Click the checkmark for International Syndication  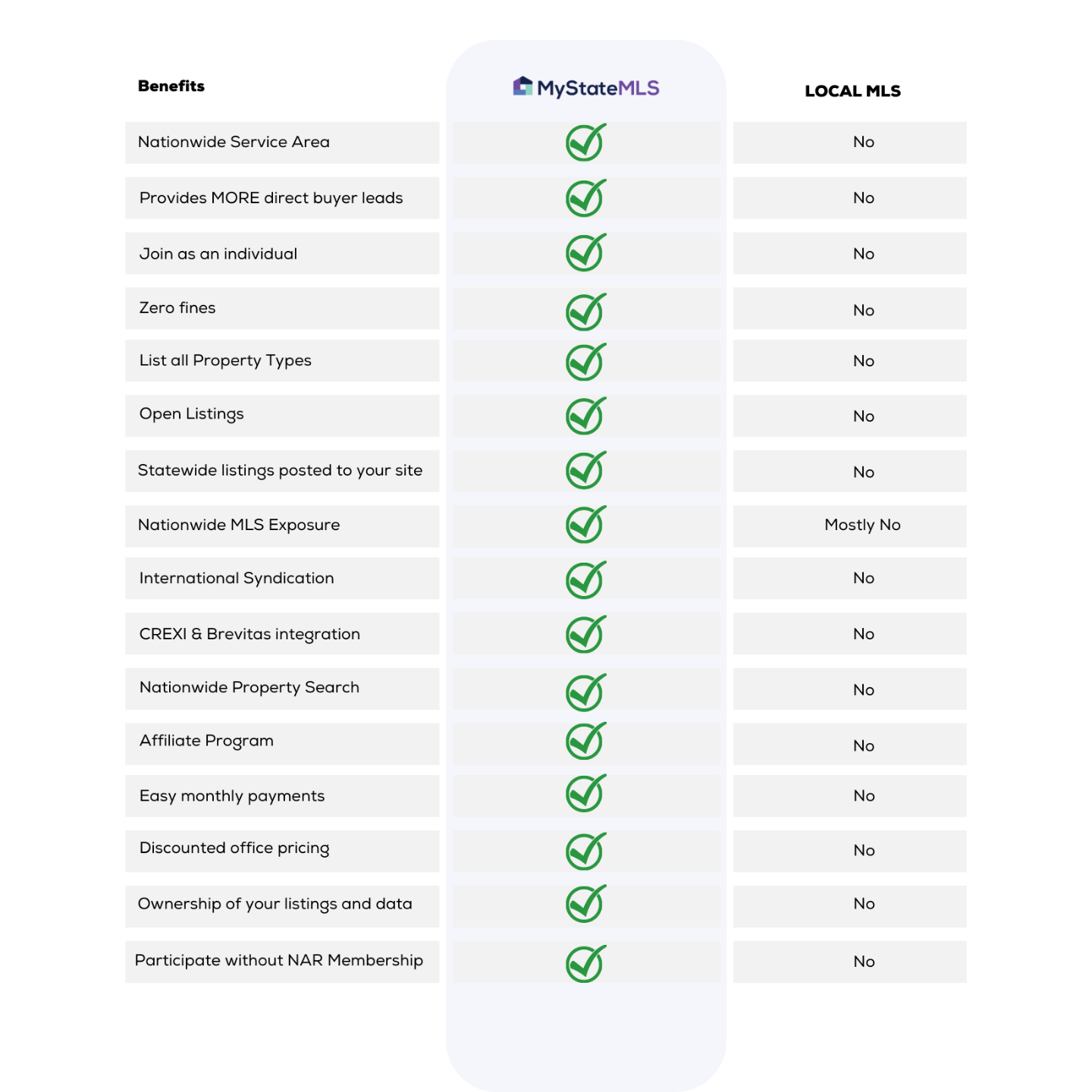coord(585,580)
